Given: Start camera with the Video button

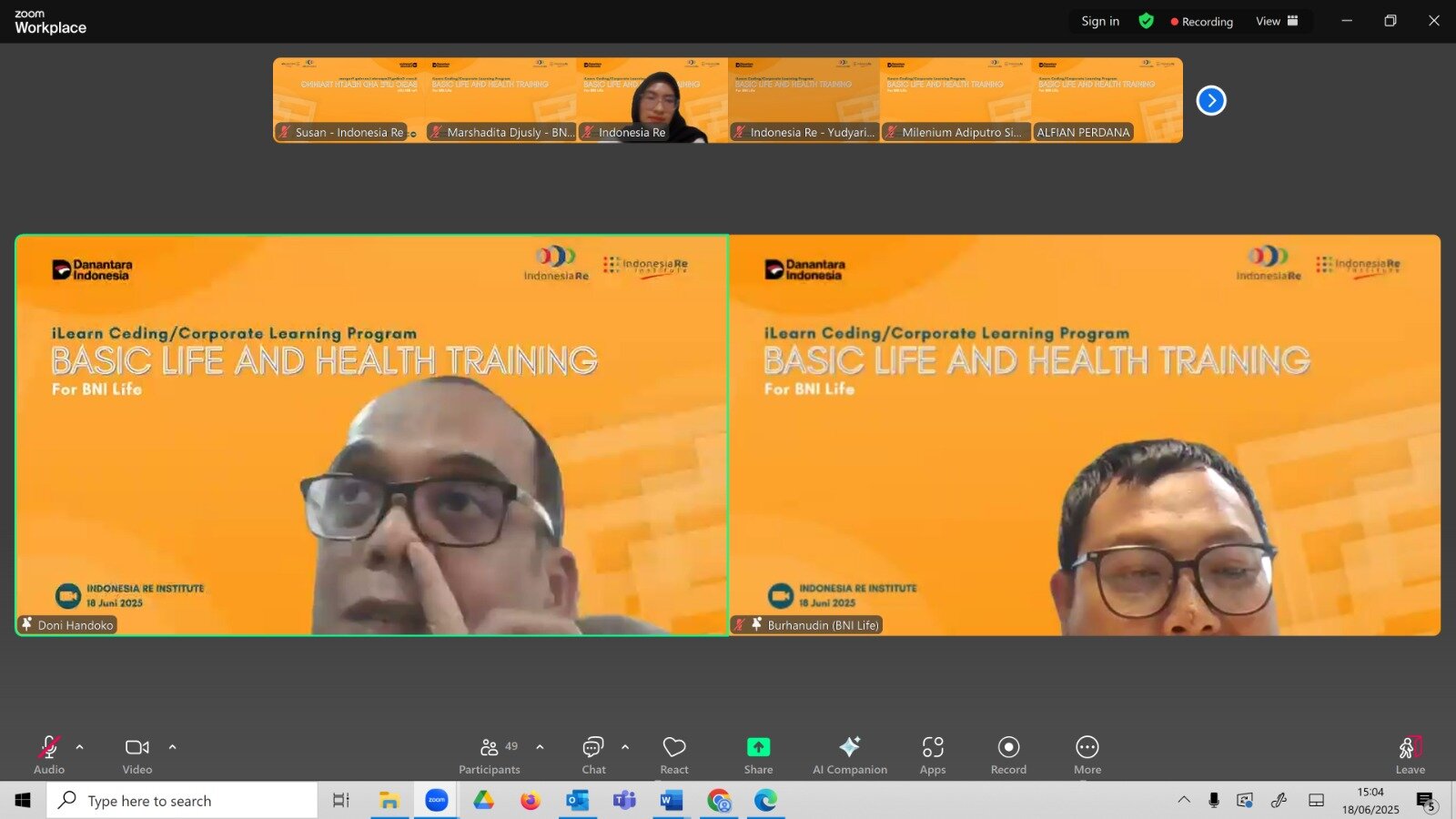Looking at the screenshot, I should 137,755.
